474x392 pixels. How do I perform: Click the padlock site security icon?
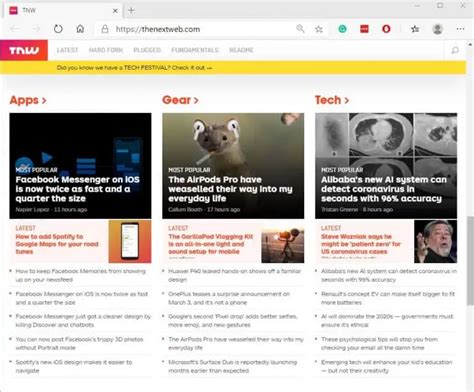pos(105,29)
